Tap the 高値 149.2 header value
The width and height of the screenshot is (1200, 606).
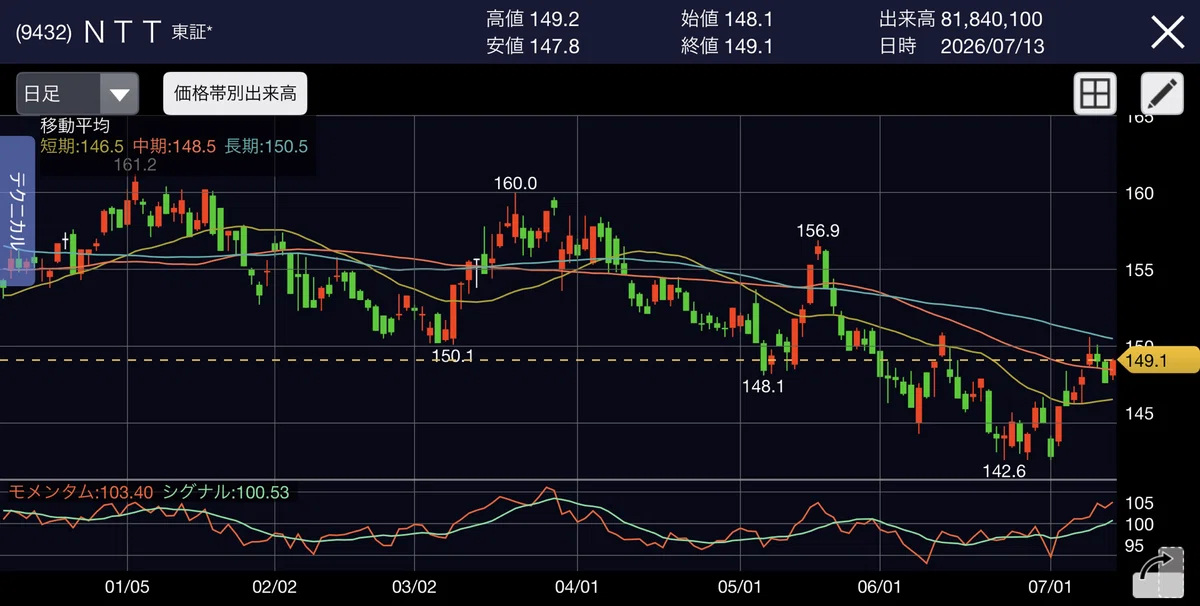click(533, 19)
